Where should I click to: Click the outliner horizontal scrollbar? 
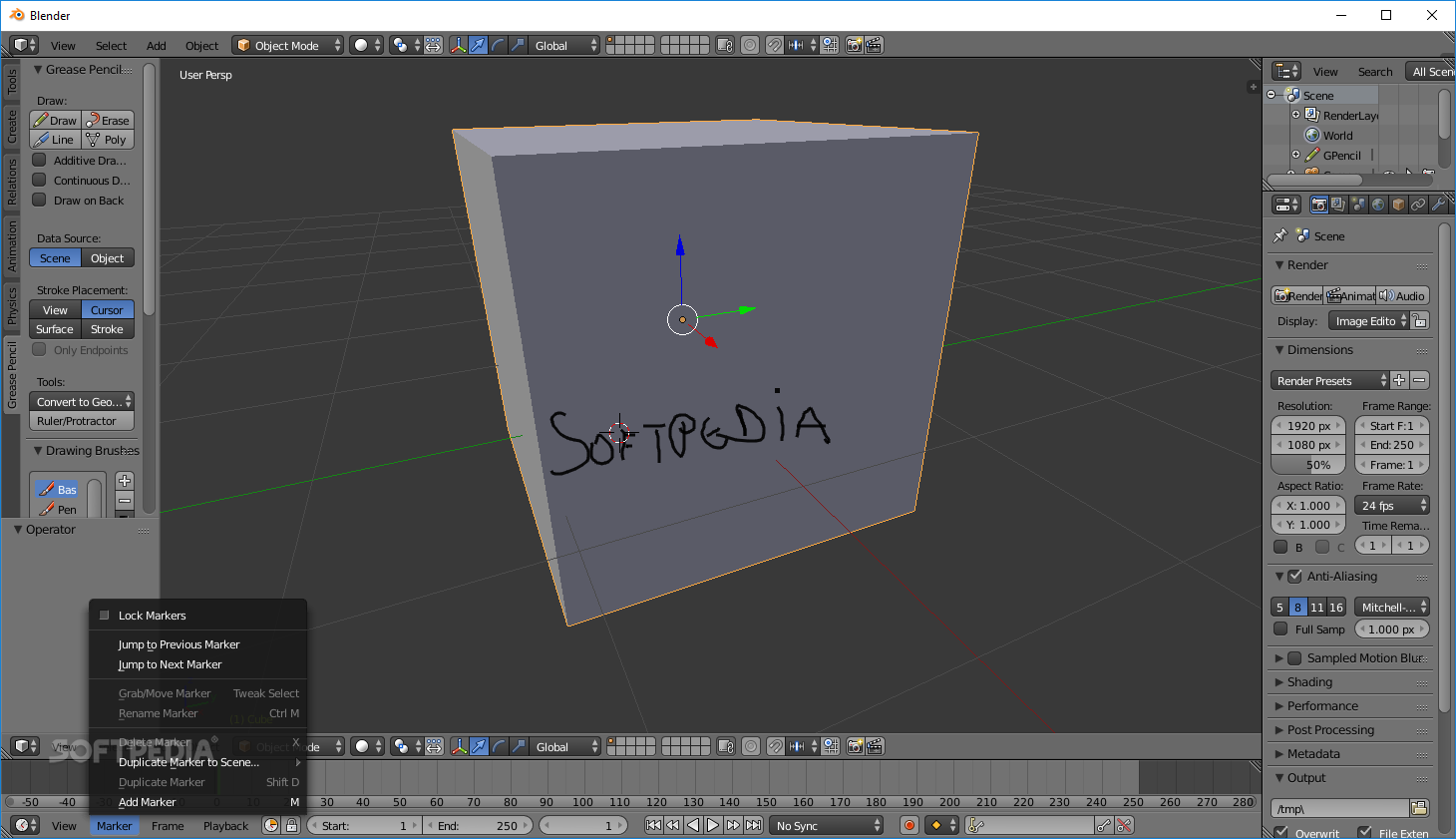pos(1314,181)
